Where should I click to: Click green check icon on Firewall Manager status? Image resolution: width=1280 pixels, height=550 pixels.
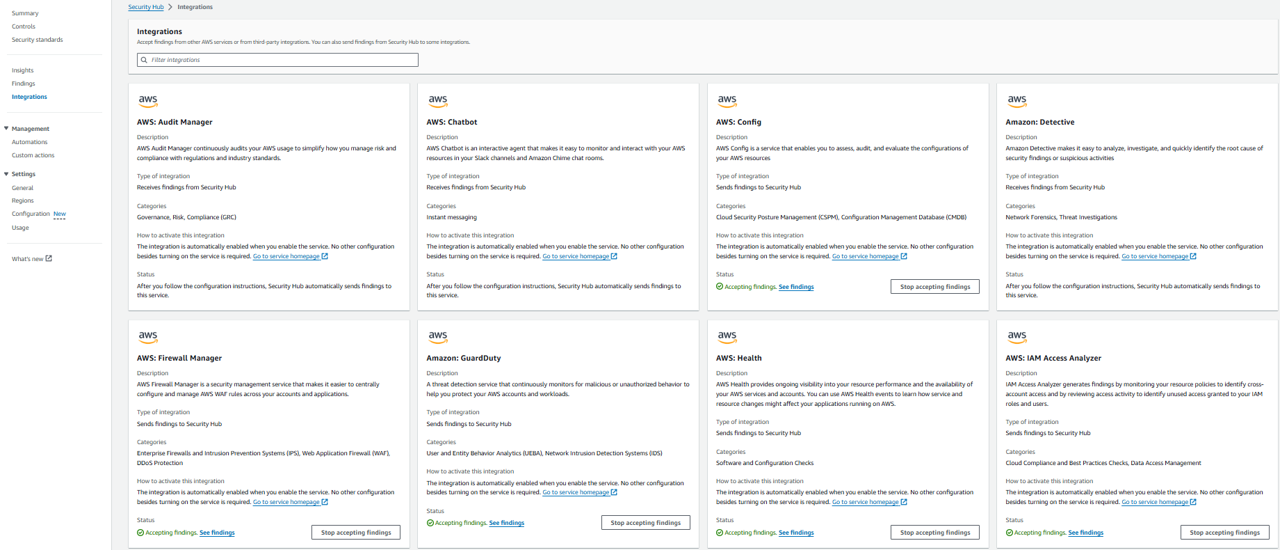pos(141,533)
